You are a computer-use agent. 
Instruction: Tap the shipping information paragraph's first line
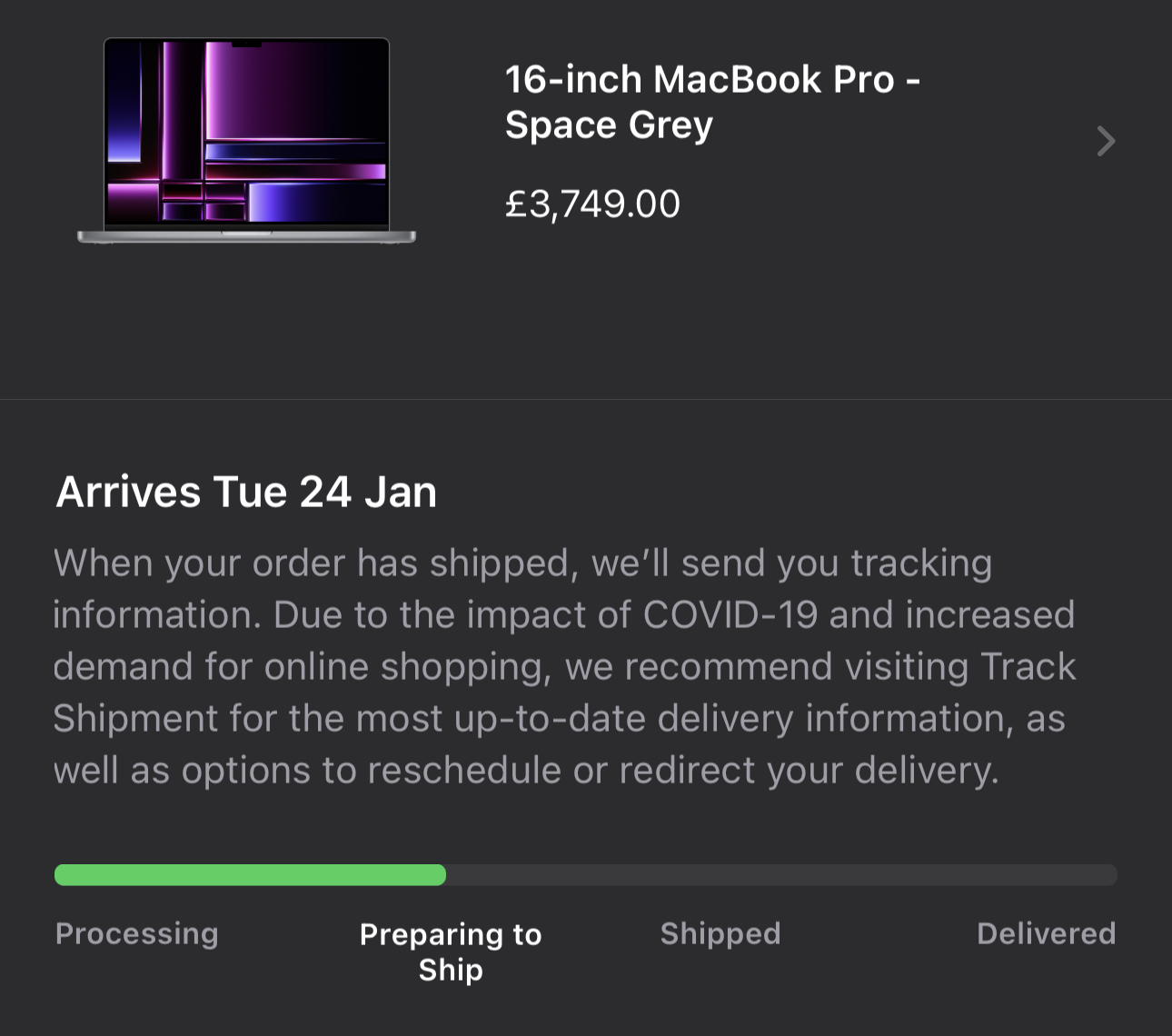pos(522,563)
